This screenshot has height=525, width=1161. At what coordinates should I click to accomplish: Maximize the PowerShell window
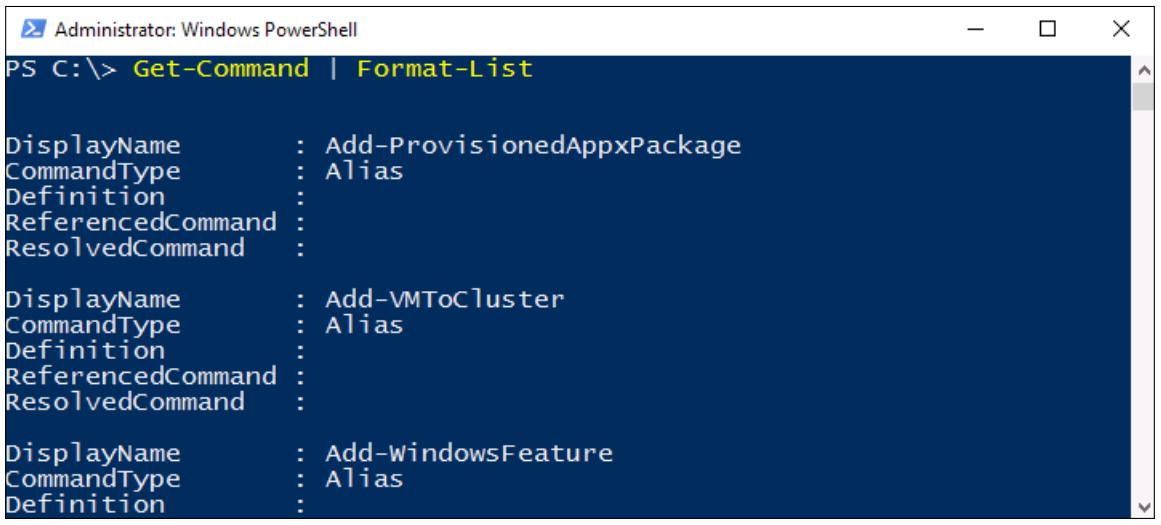tap(1047, 30)
